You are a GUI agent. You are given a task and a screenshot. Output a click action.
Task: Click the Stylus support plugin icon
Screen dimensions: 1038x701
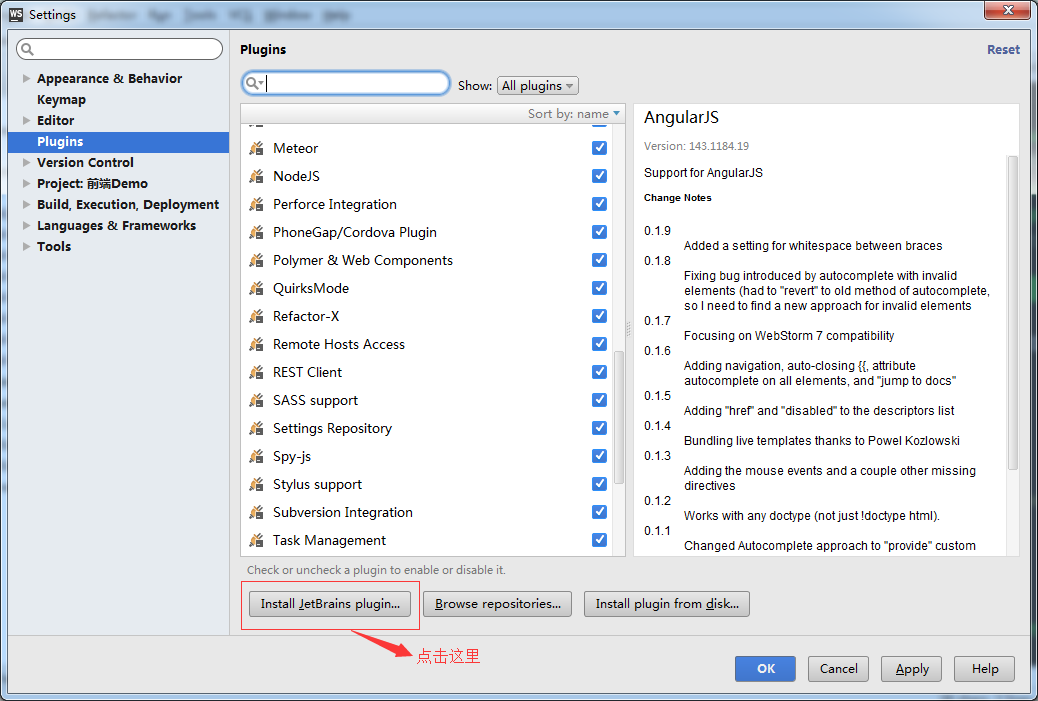coord(256,485)
